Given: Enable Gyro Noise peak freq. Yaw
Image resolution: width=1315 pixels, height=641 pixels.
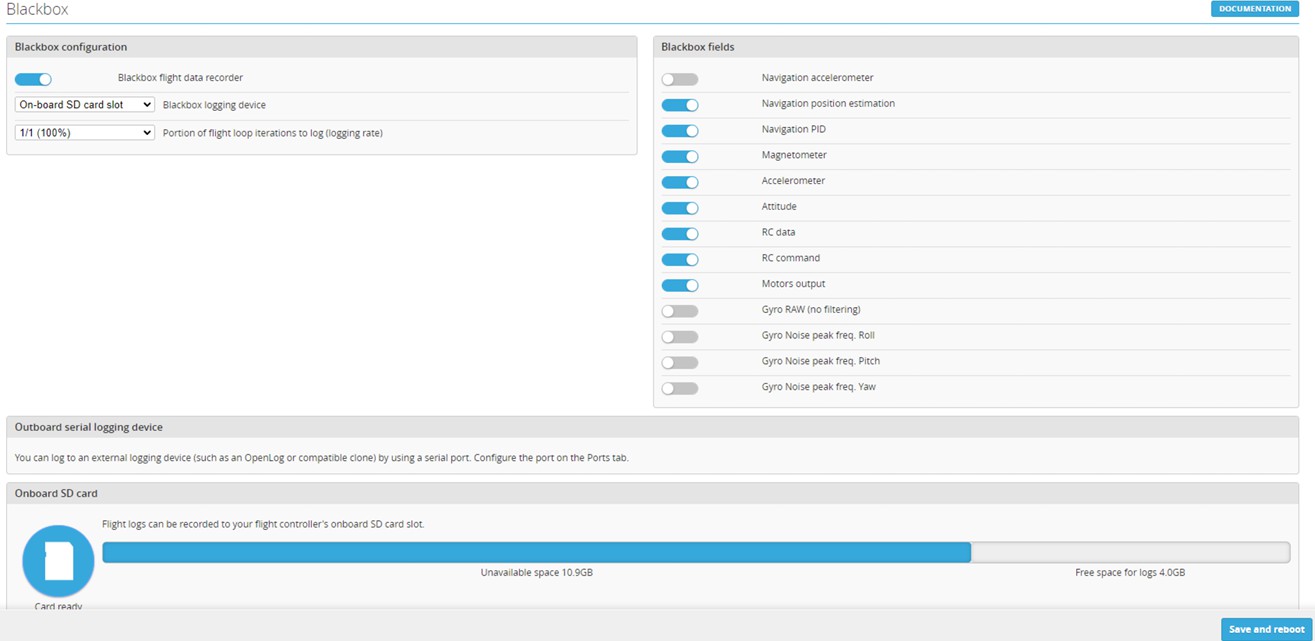Looking at the screenshot, I should tap(680, 388).
